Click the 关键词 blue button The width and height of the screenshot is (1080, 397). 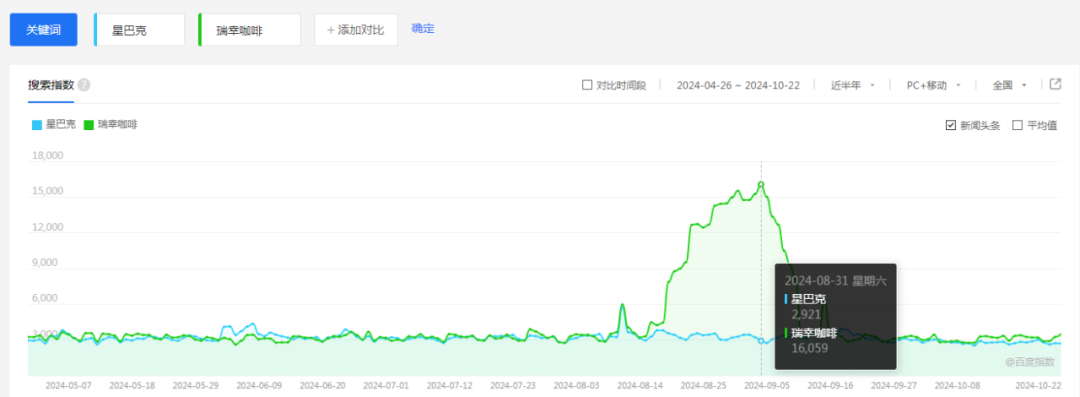pyautogui.click(x=43, y=30)
